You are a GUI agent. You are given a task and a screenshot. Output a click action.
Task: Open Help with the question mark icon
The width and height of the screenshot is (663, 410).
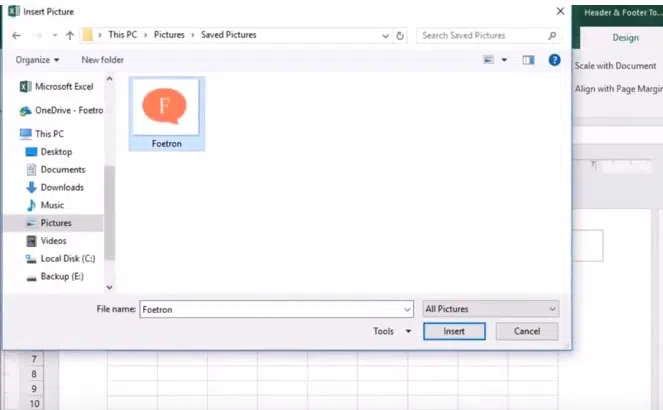tap(554, 60)
